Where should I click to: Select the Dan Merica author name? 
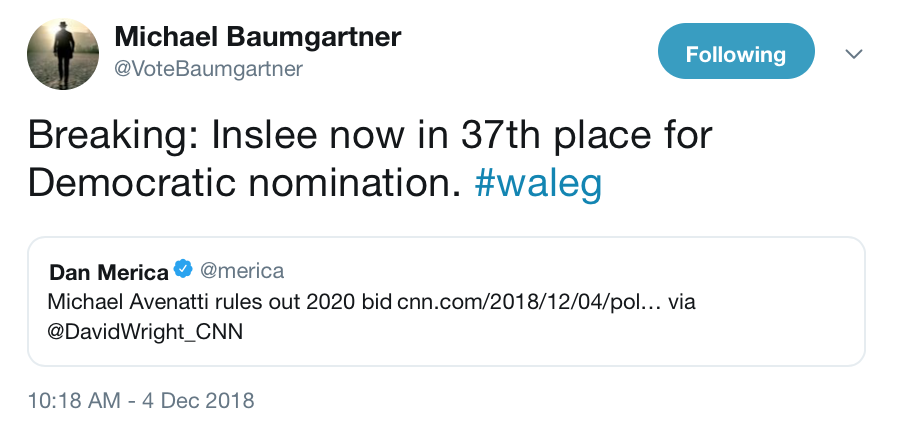(109, 271)
